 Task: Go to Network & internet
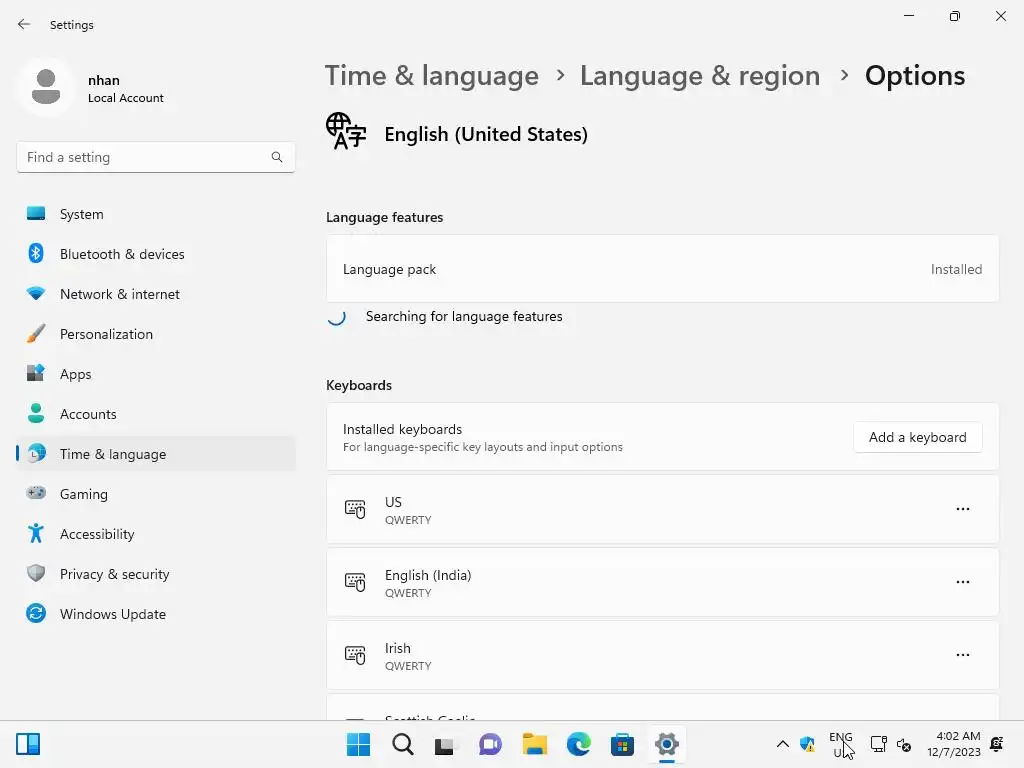click(155, 294)
